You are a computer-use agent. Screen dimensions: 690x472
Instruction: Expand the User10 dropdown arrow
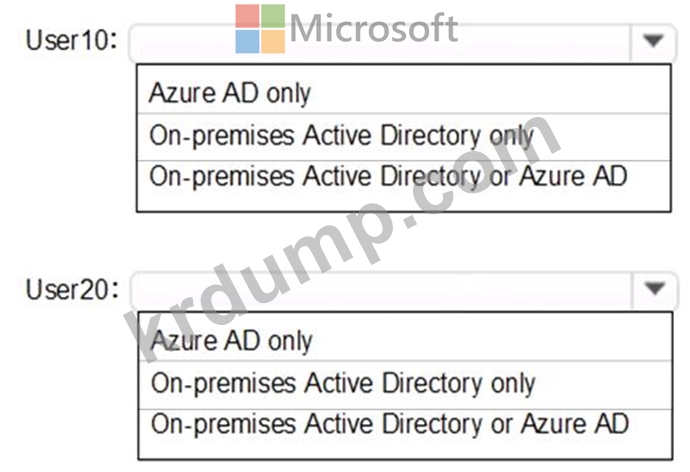(653, 41)
